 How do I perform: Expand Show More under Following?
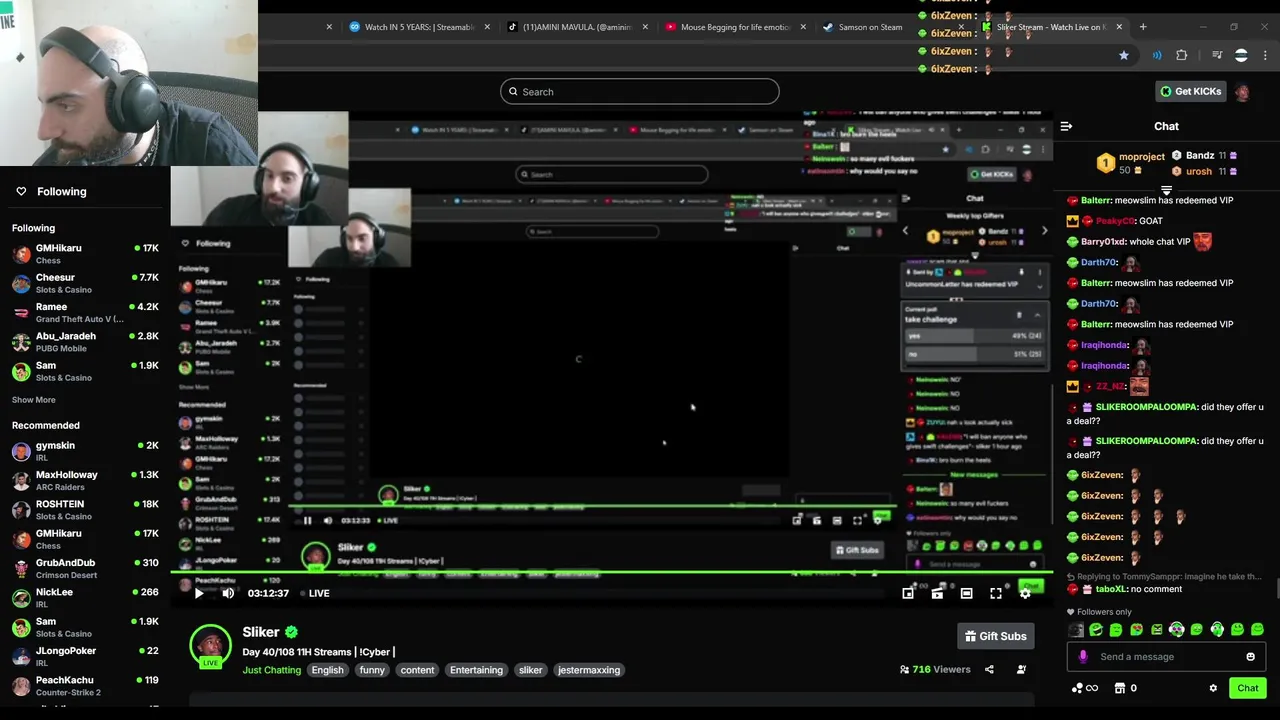34,400
